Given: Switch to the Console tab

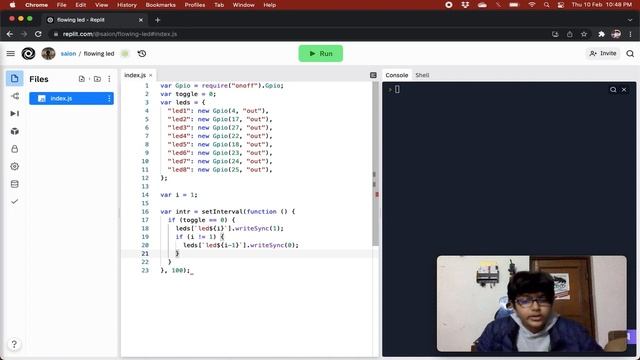Looking at the screenshot, I should (x=397, y=75).
